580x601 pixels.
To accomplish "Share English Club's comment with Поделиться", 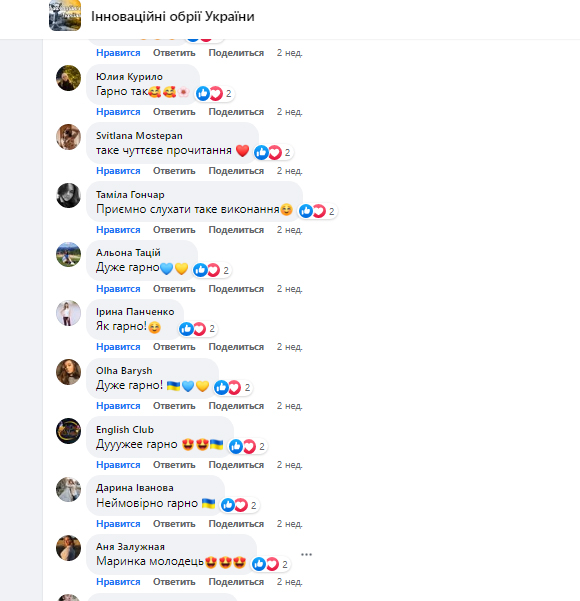I will point(236,465).
